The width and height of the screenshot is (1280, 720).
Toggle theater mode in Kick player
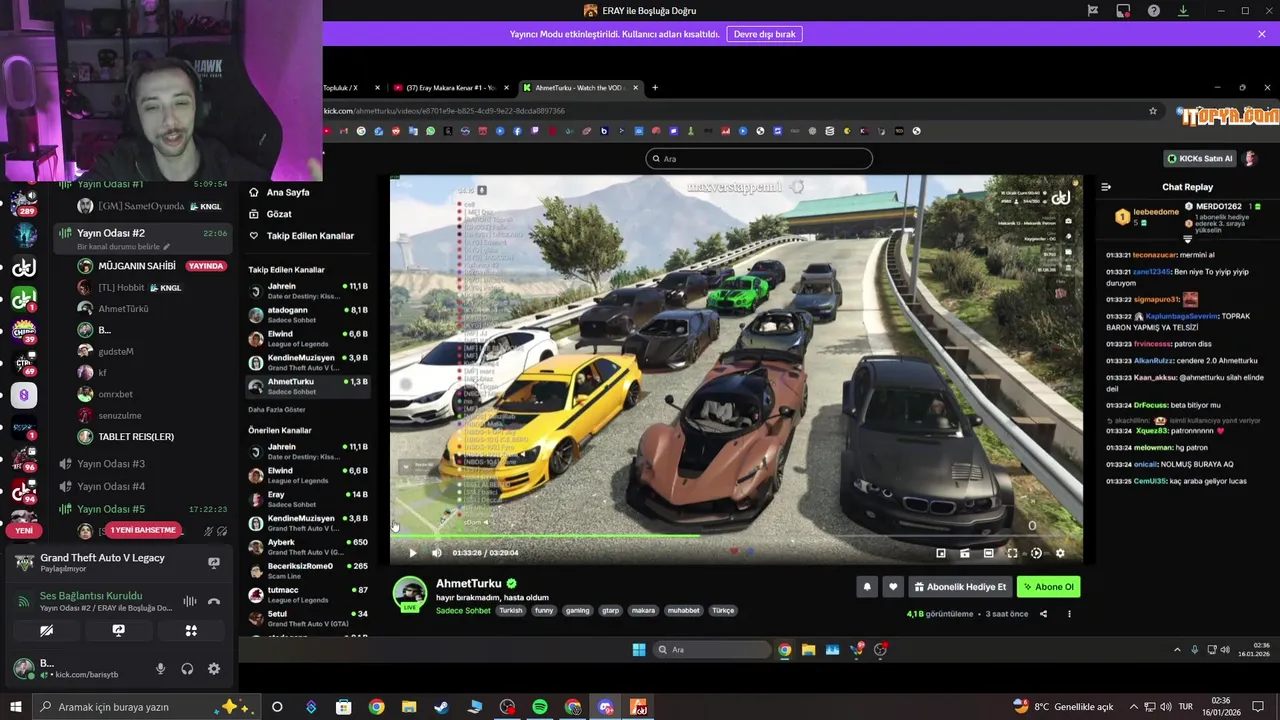coord(988,553)
